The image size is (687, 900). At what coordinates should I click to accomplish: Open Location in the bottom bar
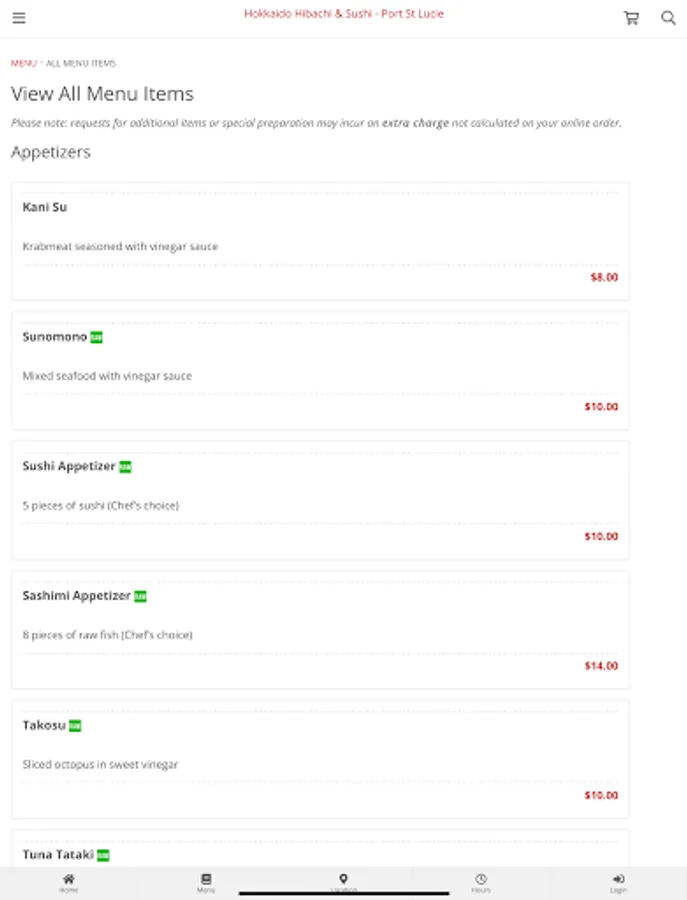(343, 882)
